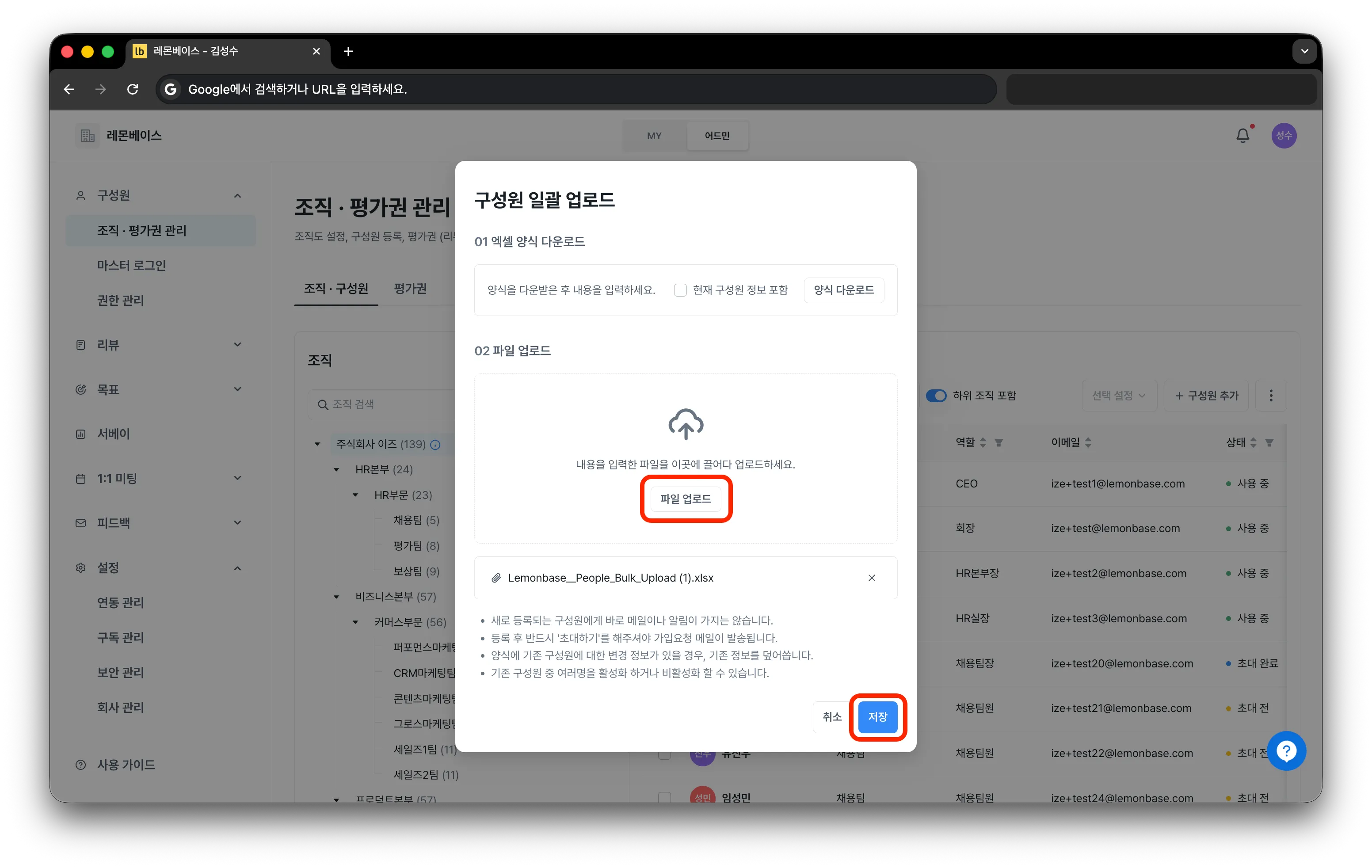Close the 레몬베이스 - 김성수 browser tab
The height and width of the screenshot is (868, 1372).
(x=316, y=51)
